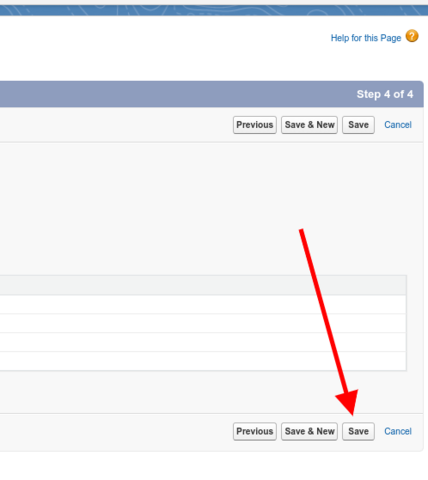Click the top Cancel link
The image size is (428, 480).
398,125
